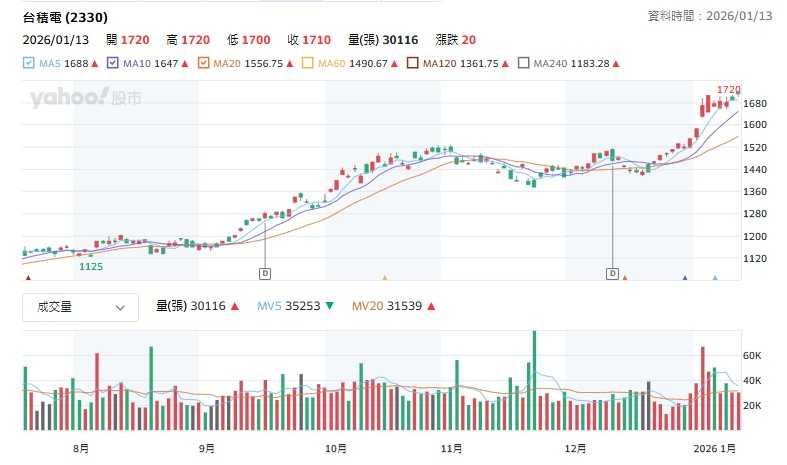The image size is (787, 465).
Task: Toggle the MA5 moving average checkbox
Action: pos(29,63)
